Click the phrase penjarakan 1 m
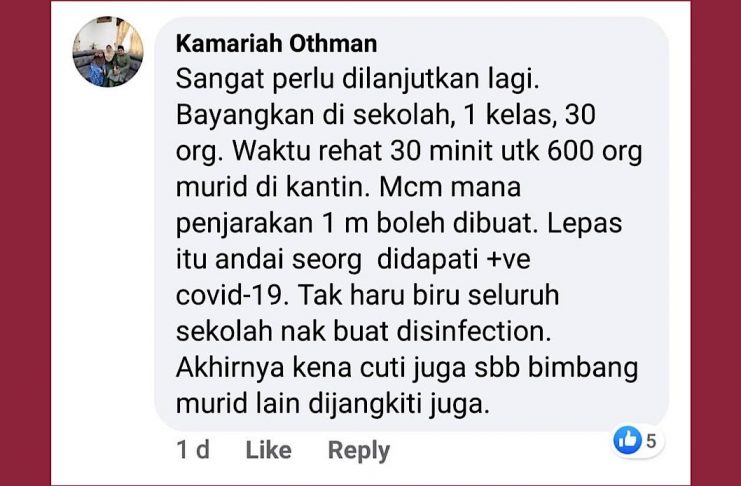Image resolution: width=741 pixels, height=486 pixels. pyautogui.click(x=272, y=224)
